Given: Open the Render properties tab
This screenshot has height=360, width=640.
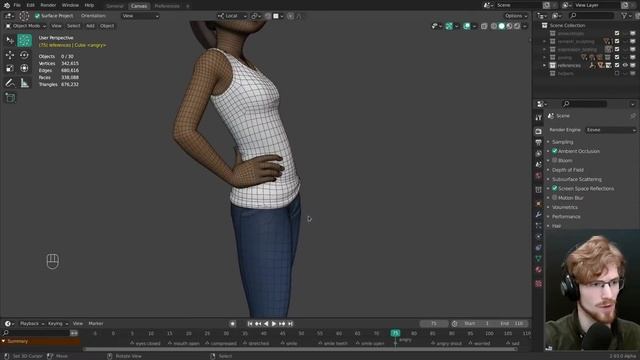Looking at the screenshot, I should pos(538,131).
